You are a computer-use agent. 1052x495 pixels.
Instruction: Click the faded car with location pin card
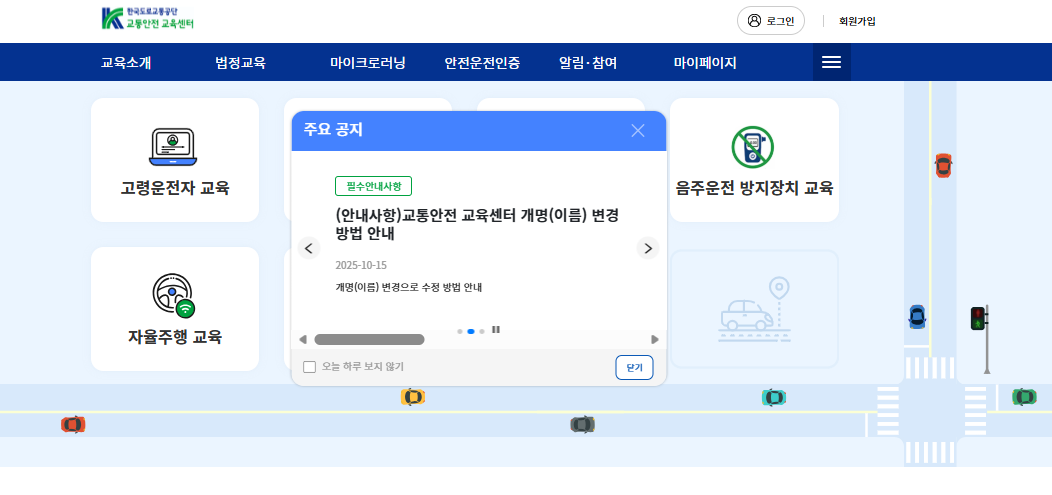tap(754, 309)
